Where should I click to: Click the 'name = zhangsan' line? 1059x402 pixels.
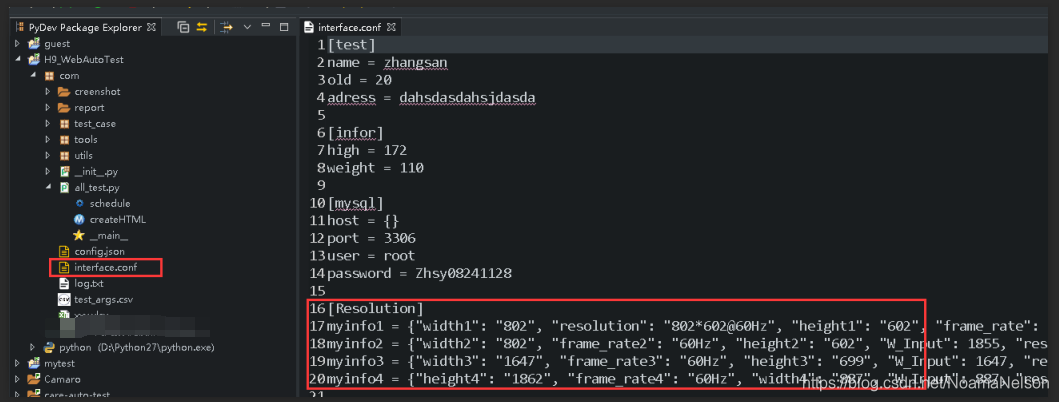coord(387,62)
